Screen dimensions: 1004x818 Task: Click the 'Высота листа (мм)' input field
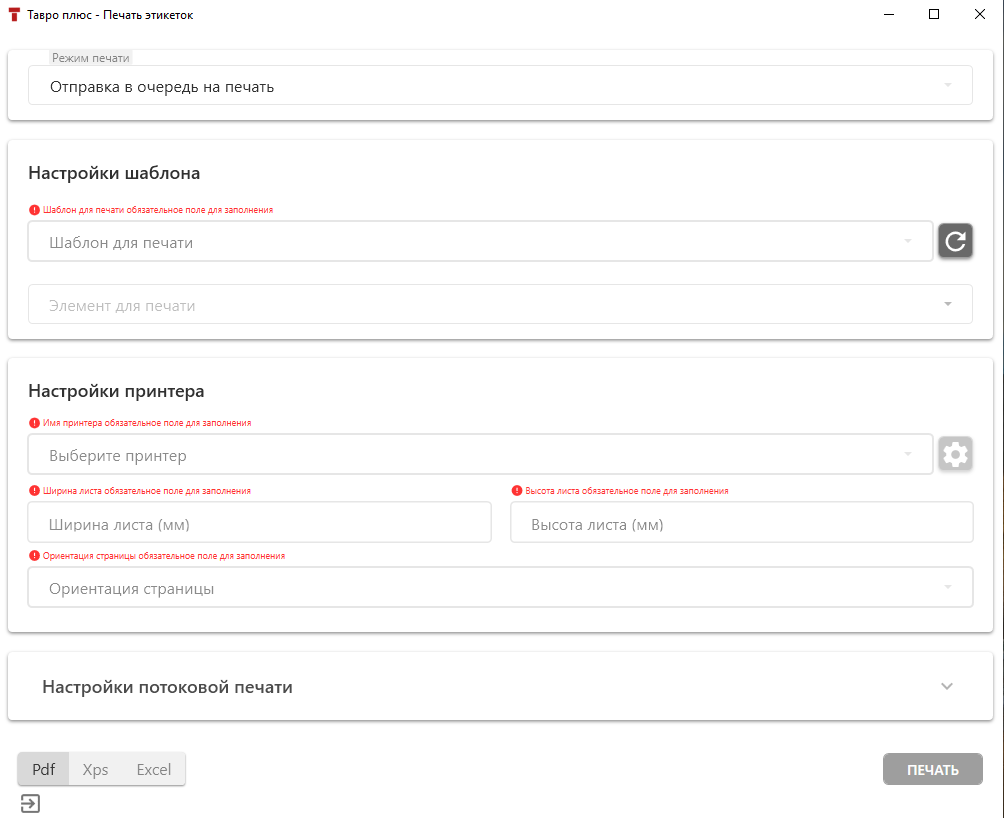741,523
